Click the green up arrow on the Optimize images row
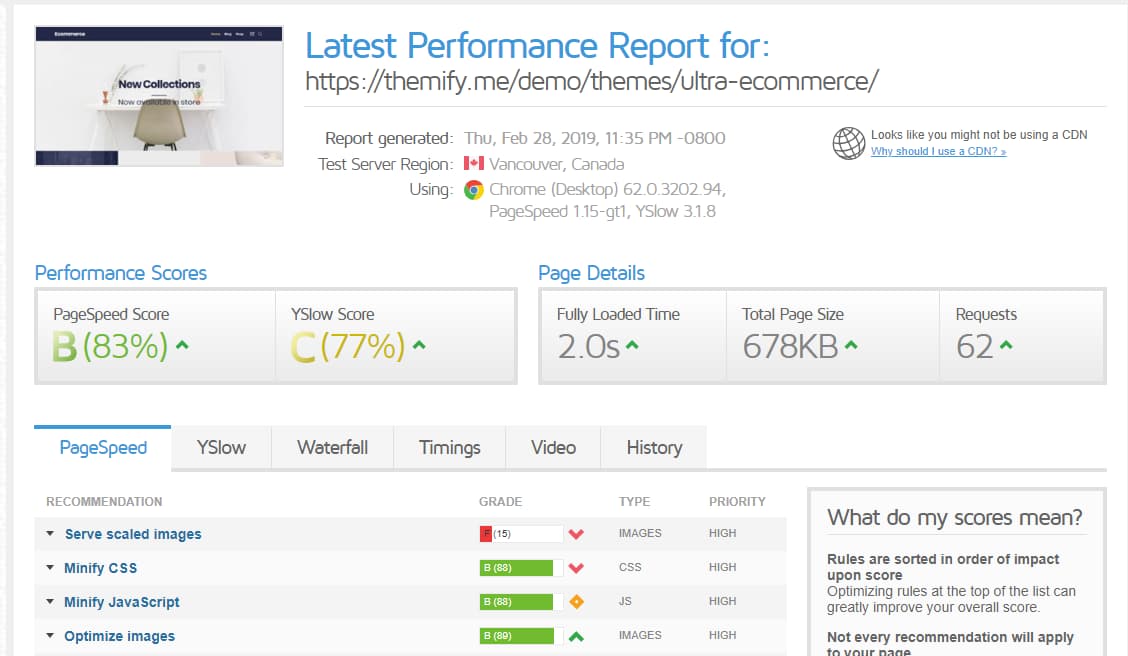The width and height of the screenshot is (1128, 656). pos(576,636)
